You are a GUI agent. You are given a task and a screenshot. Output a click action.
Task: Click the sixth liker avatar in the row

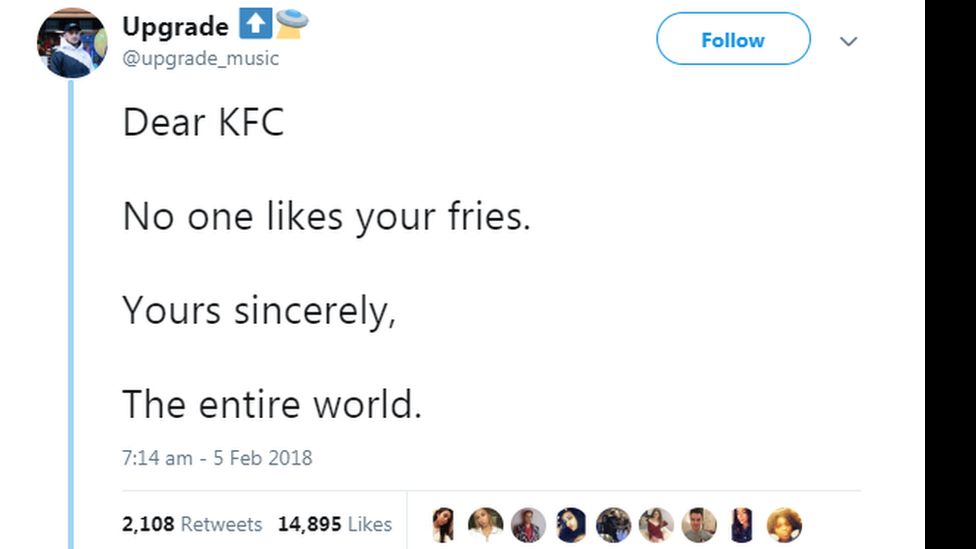coord(656,524)
